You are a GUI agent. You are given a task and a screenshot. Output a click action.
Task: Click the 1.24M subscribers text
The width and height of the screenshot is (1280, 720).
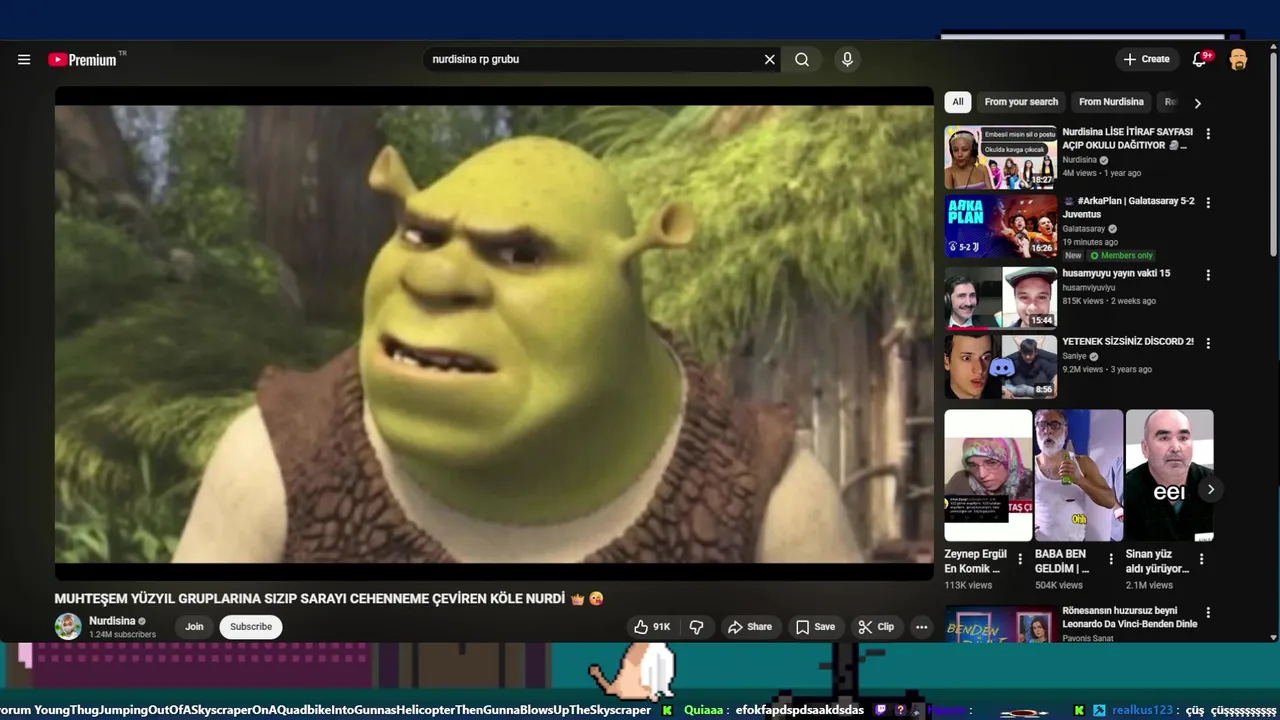122,635
